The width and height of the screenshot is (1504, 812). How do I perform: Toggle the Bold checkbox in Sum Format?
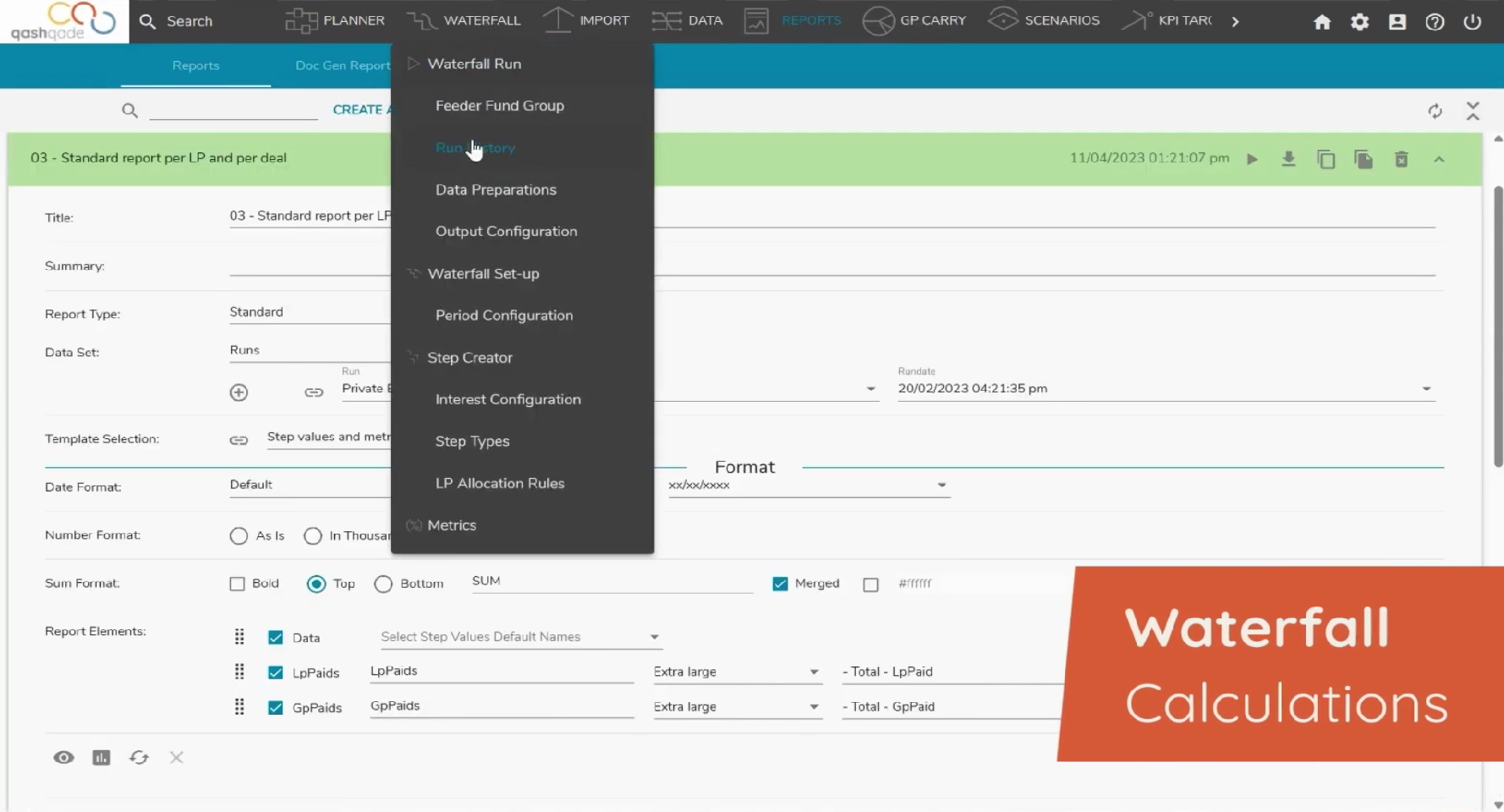(237, 584)
